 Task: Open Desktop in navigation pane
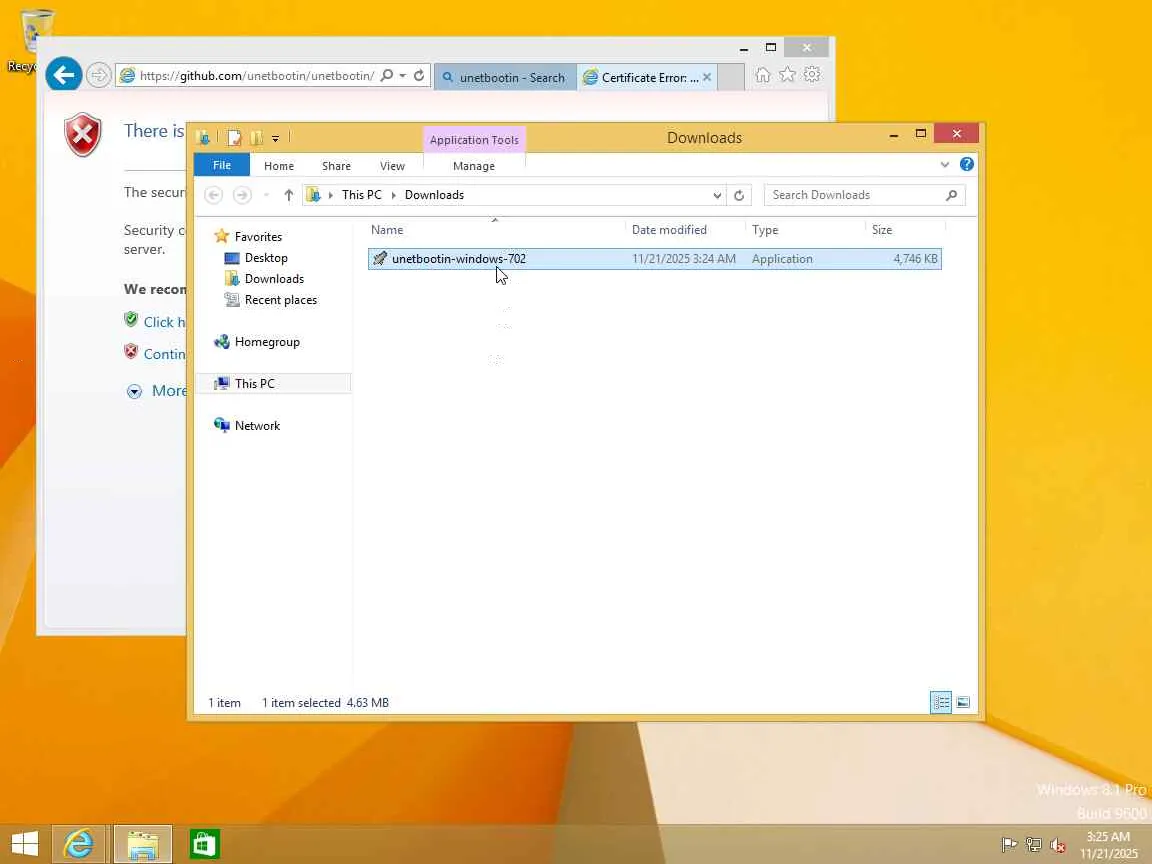click(x=266, y=258)
